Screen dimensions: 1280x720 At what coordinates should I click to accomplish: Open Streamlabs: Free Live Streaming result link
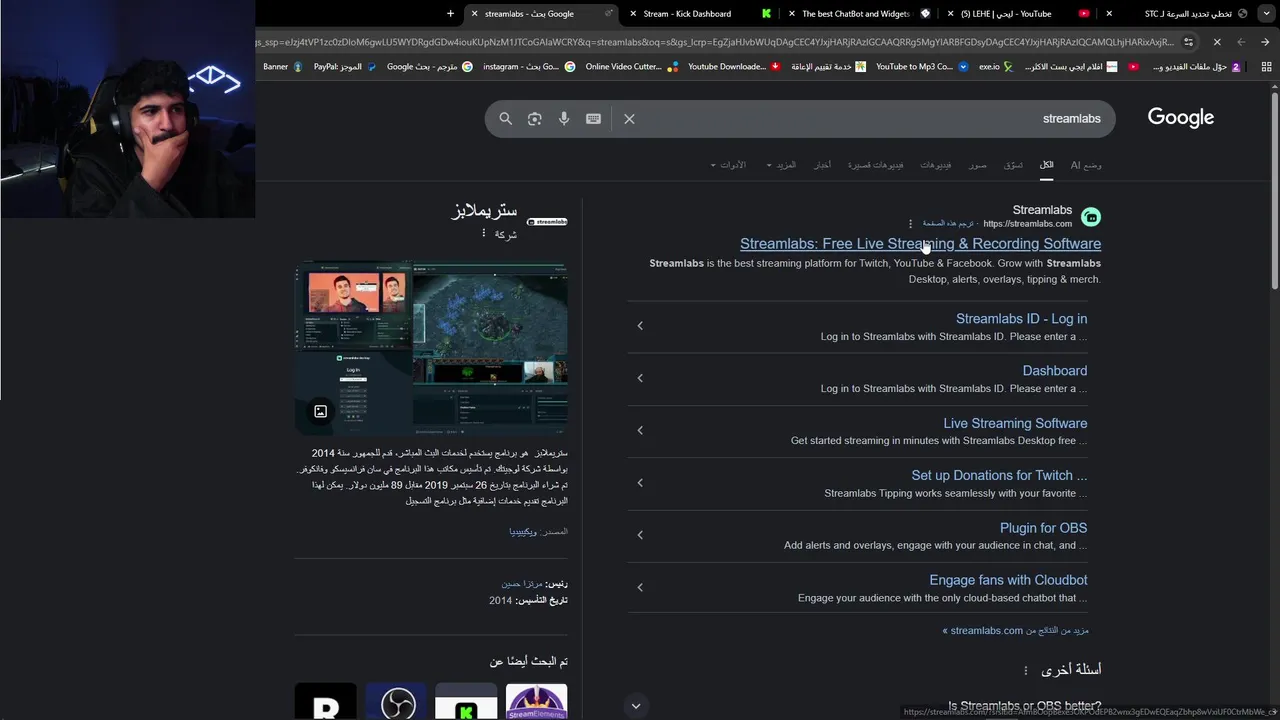920,244
